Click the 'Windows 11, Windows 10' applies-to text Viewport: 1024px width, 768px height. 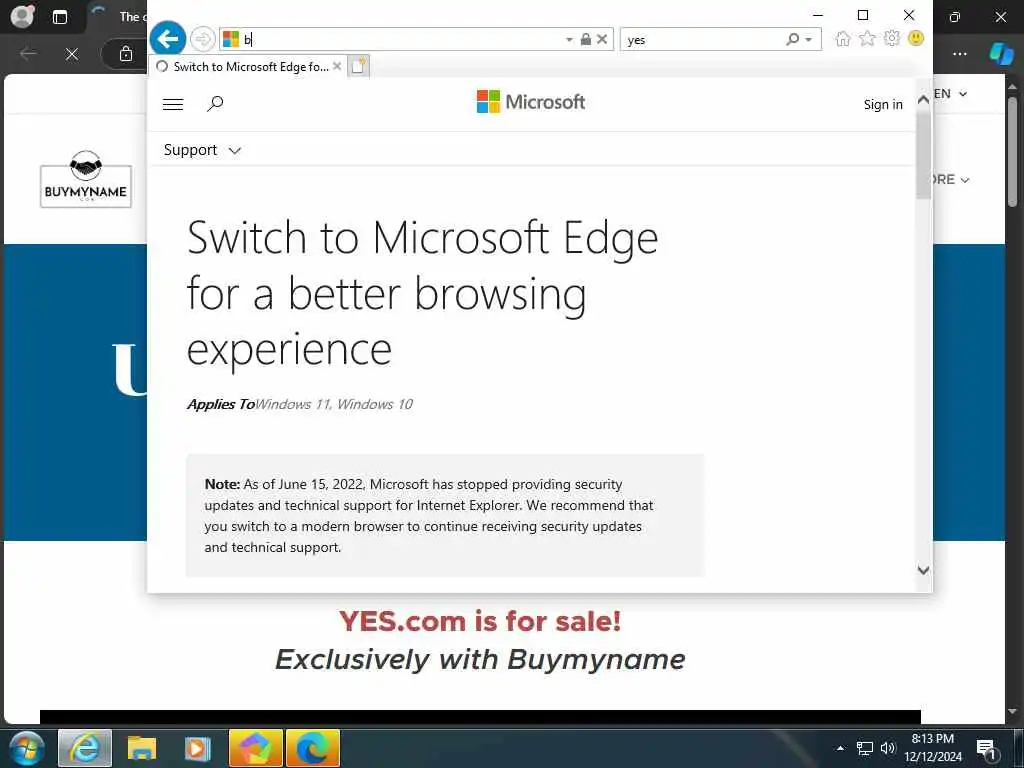(x=334, y=404)
